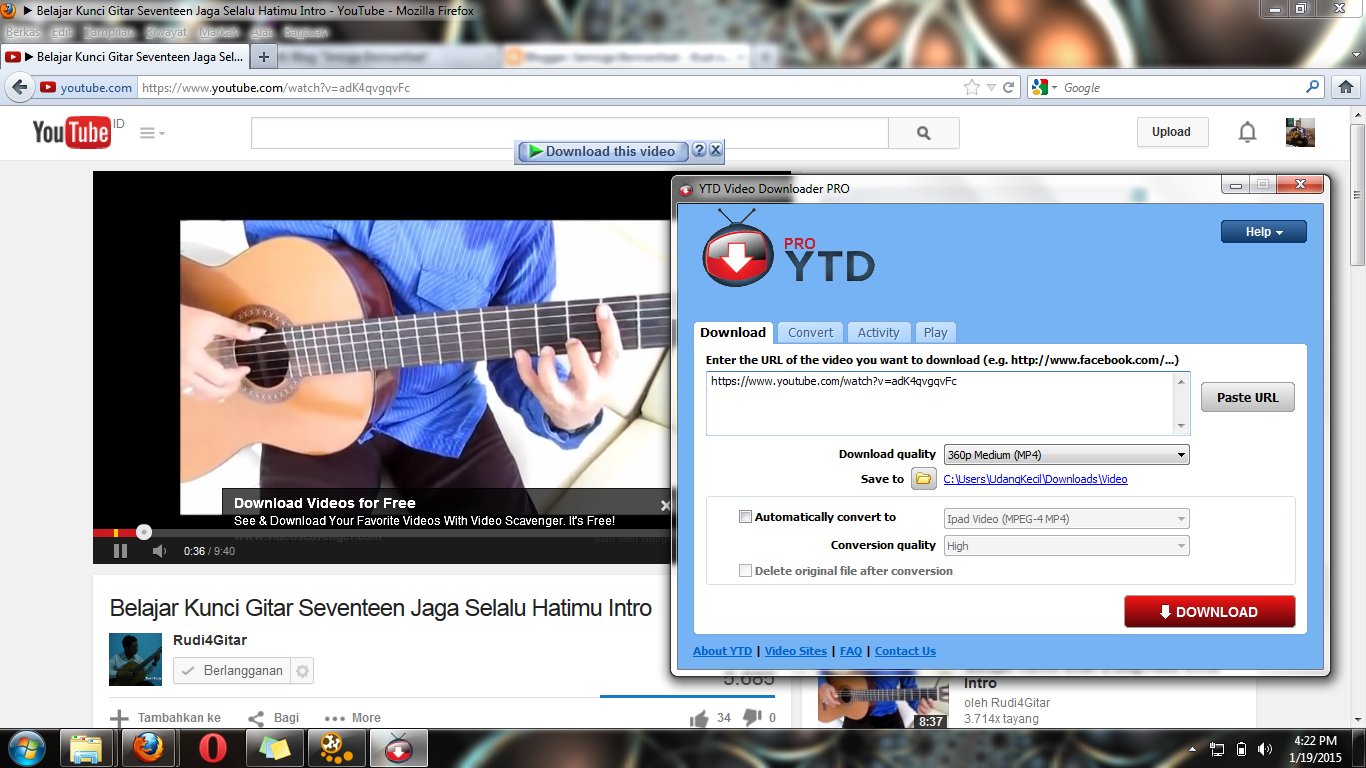Click the YouTube search magnifier button
The height and width of the screenshot is (768, 1366).
pyautogui.click(x=923, y=133)
